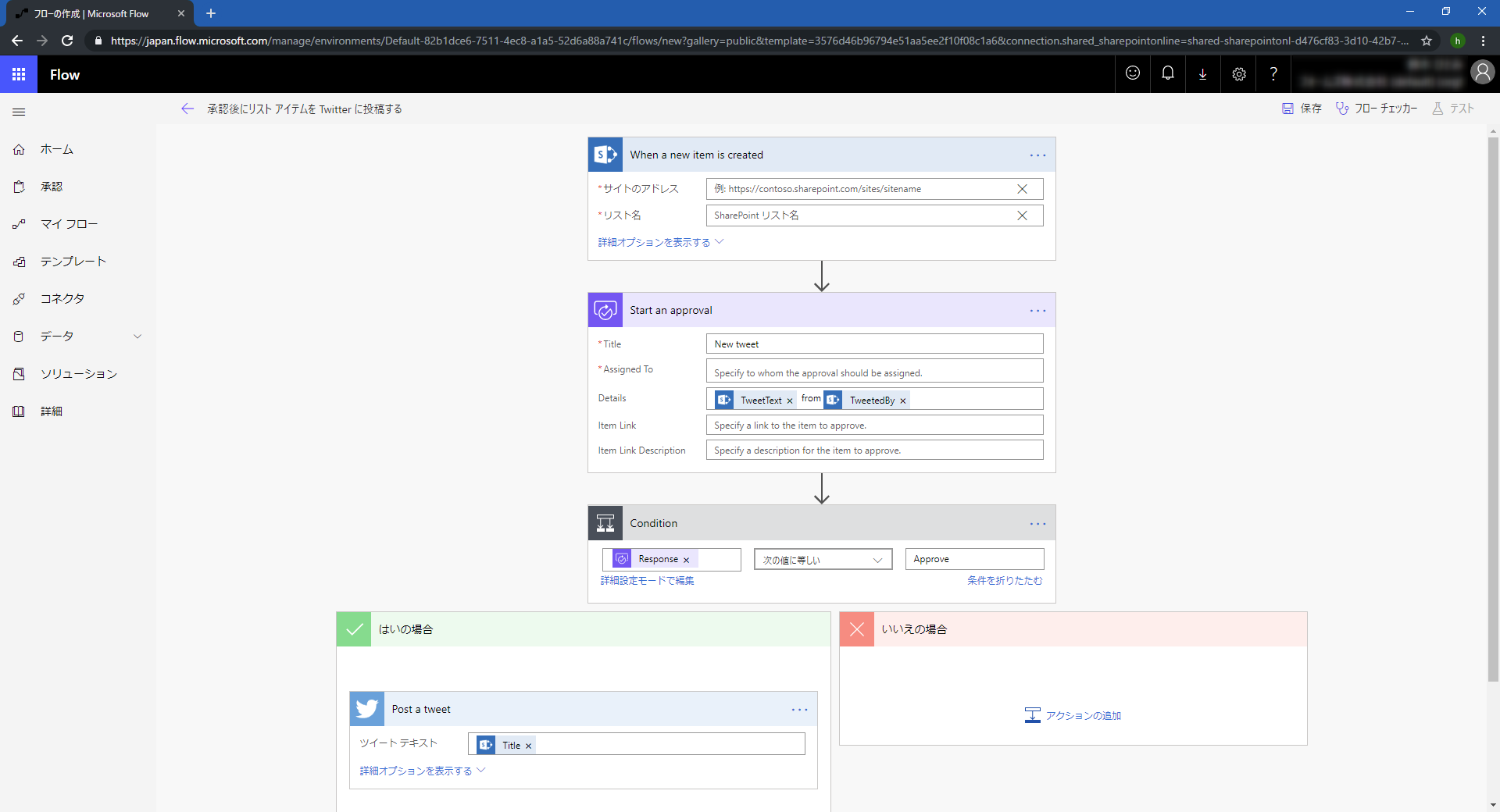Close the Microsoft Flow browser tab
1500x812 pixels.
[181, 13]
